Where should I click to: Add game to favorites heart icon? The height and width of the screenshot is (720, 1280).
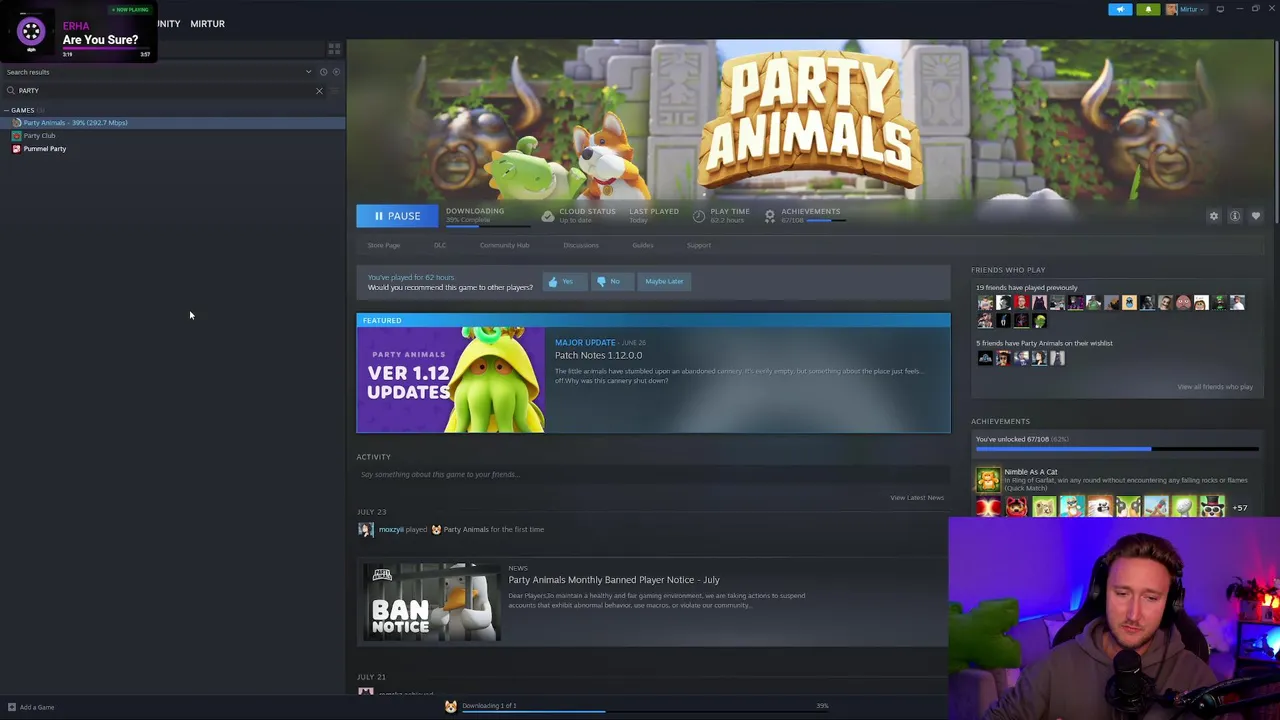[1256, 216]
